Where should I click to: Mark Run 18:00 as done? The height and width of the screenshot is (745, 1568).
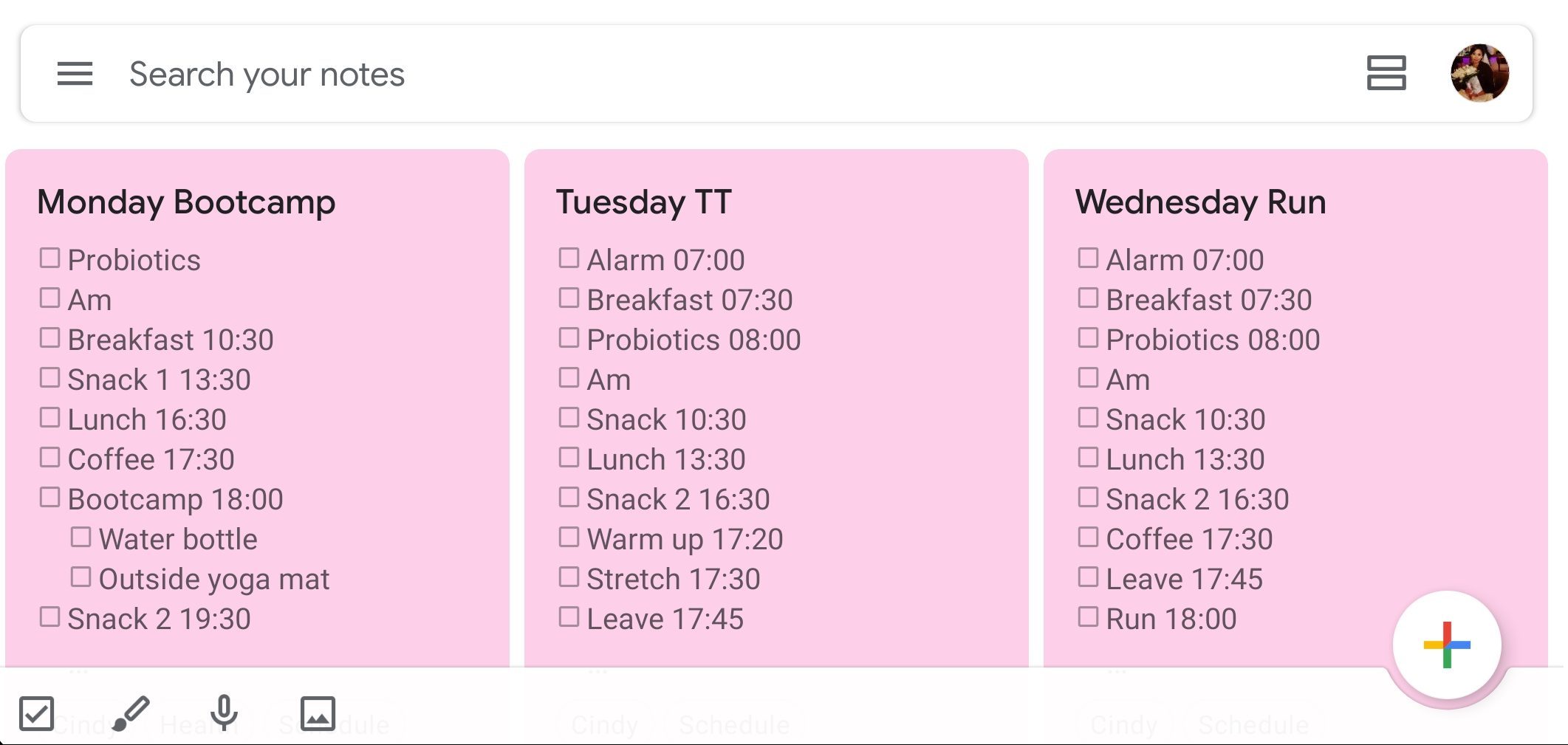click(1088, 617)
